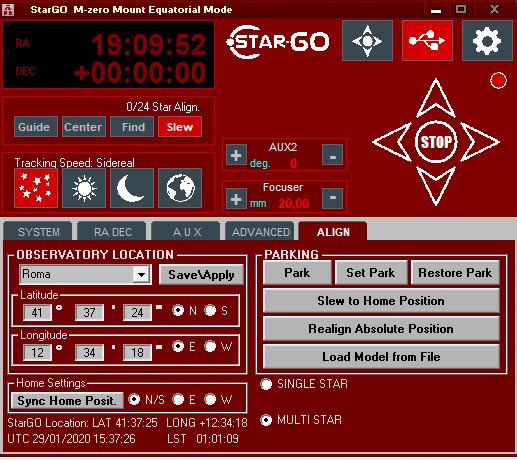Select longitude E radio button

[178, 346]
